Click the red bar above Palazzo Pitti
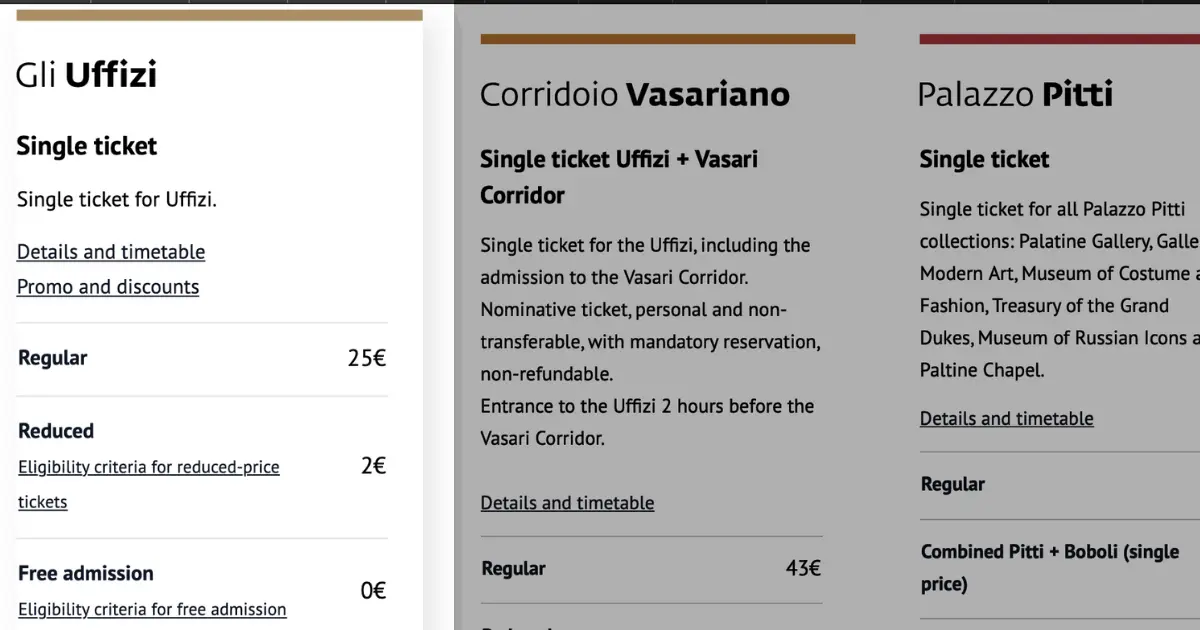 coord(1060,39)
